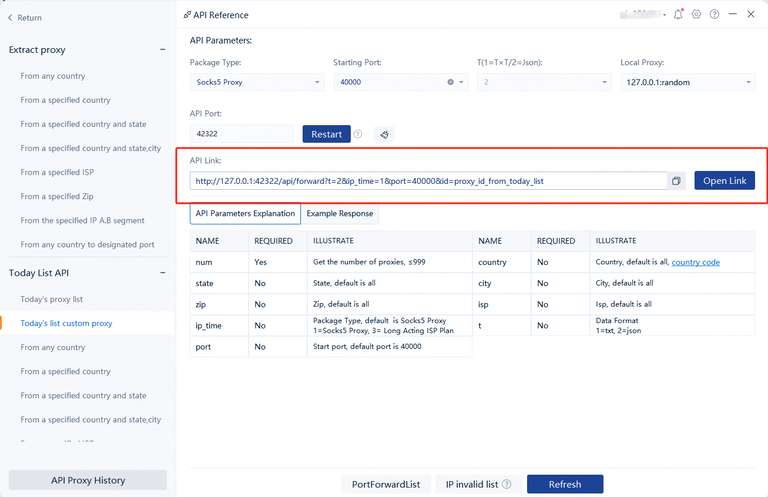Click the help icon next to Restart
Screen dimensions: 768x497
(x=358, y=134)
